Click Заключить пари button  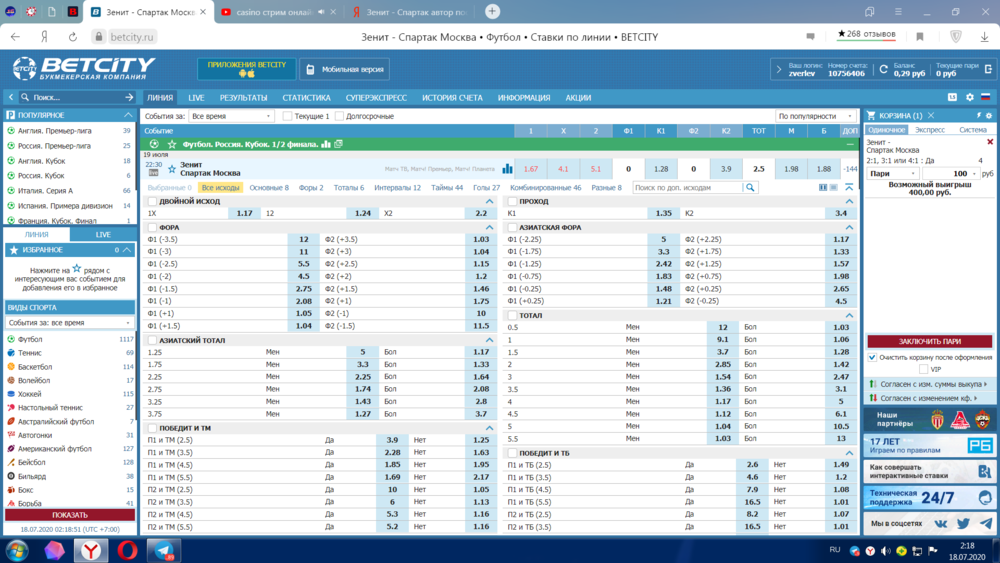(930, 341)
